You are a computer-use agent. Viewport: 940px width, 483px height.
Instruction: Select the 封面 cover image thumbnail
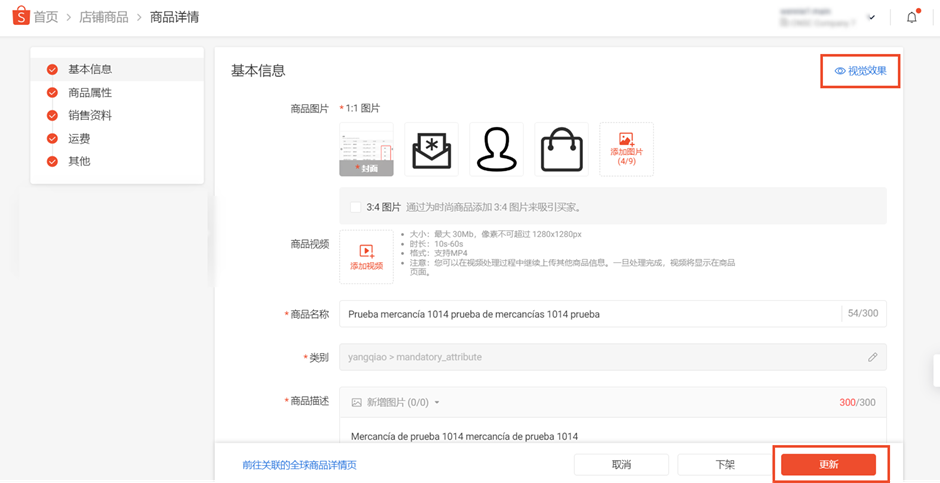point(366,149)
